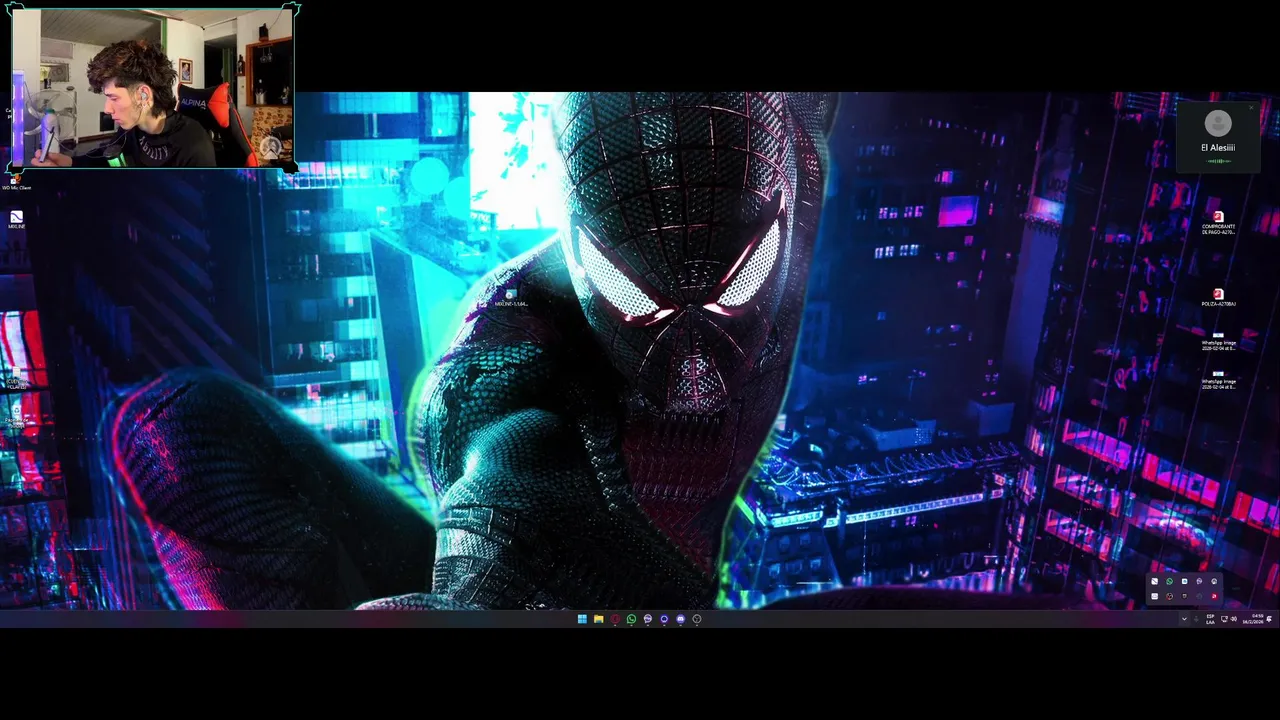Open the ESP LAA language switcher
This screenshot has width=1280, height=720.
tap(1210, 619)
